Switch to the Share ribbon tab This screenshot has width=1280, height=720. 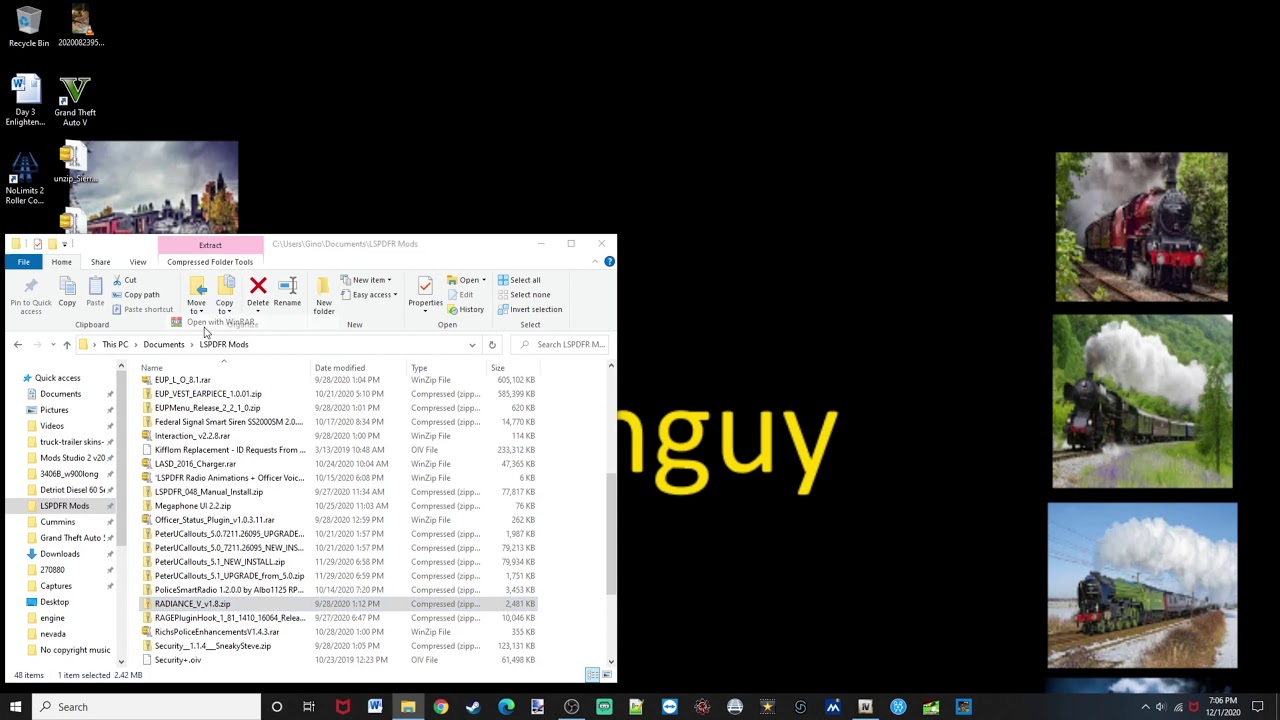100,262
